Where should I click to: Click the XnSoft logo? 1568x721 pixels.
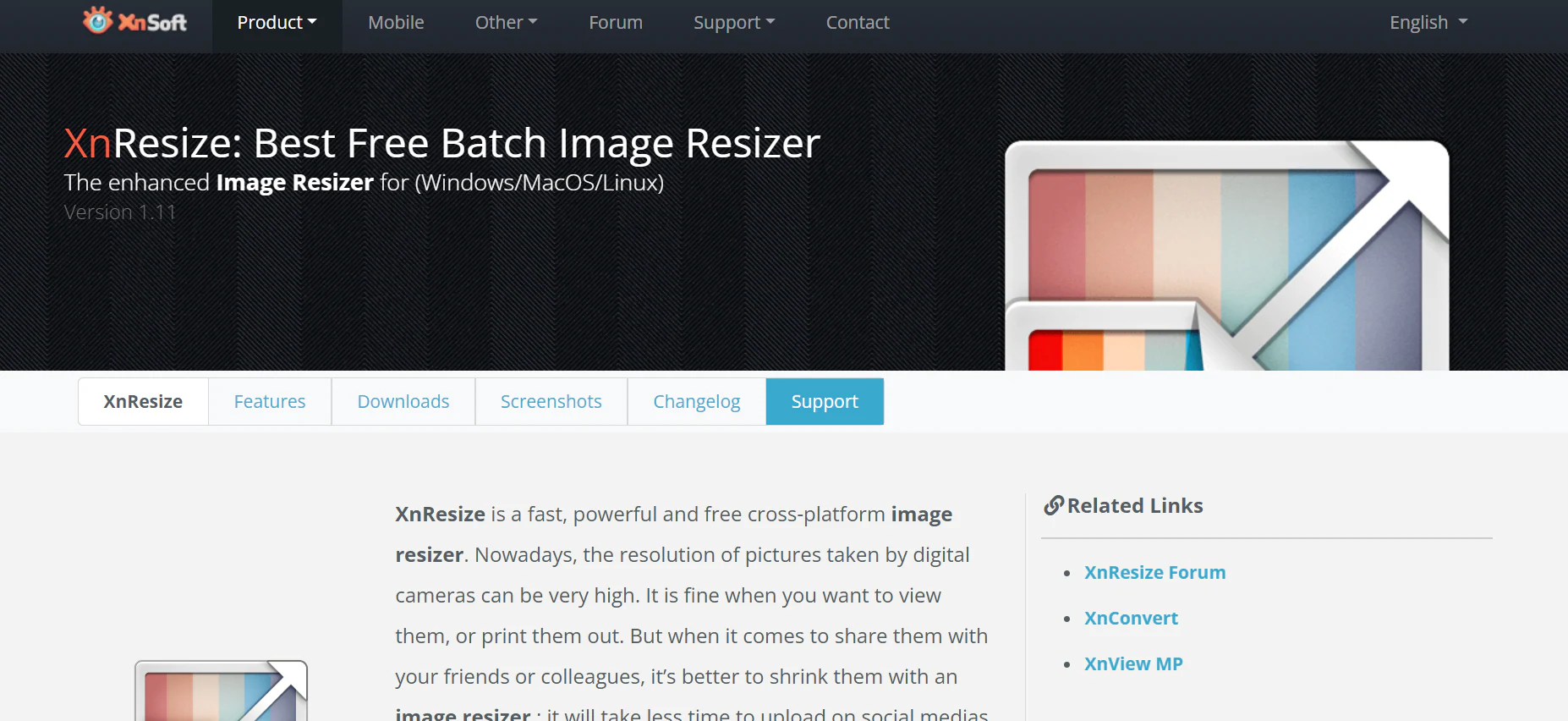click(x=134, y=21)
